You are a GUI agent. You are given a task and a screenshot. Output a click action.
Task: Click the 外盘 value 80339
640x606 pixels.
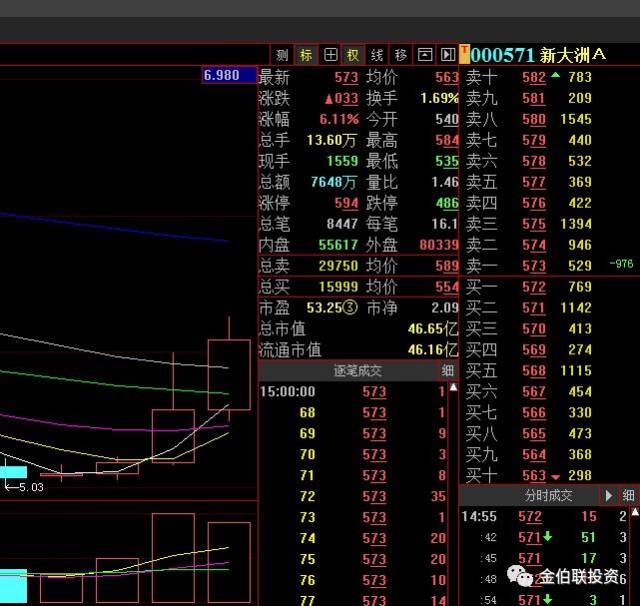tap(439, 245)
